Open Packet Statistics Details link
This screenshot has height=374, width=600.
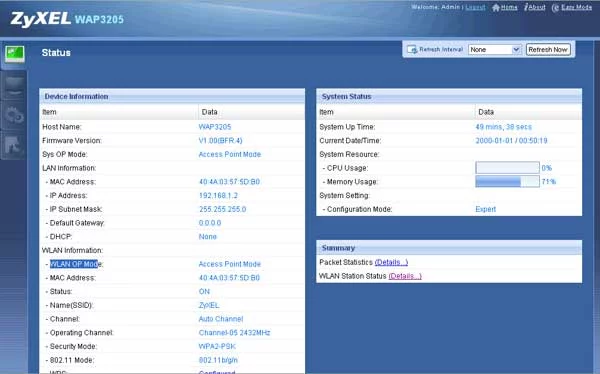[x=391, y=262]
